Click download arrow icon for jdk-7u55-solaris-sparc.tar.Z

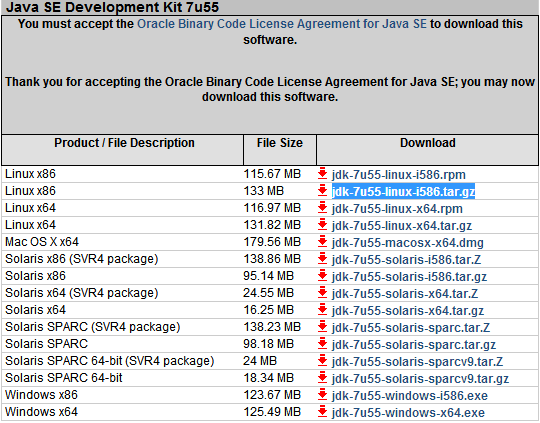point(322,326)
